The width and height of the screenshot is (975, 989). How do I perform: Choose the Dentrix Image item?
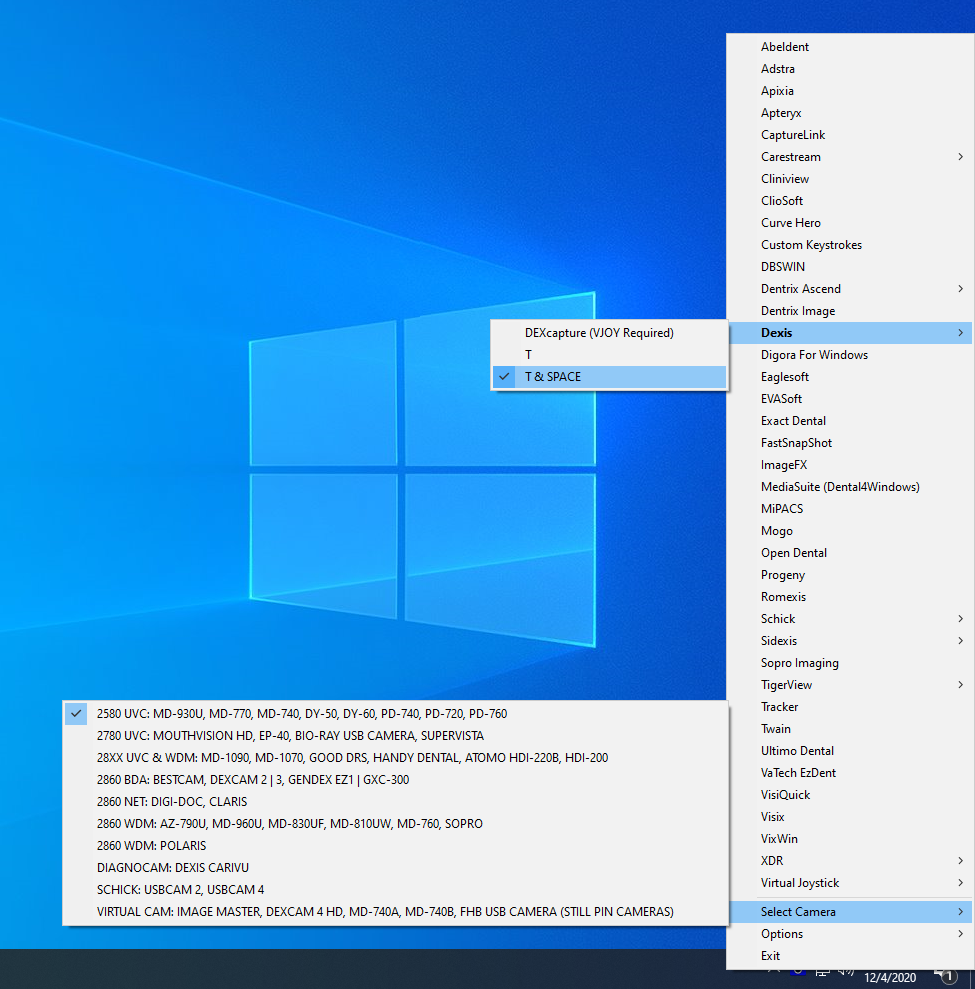[849, 310]
